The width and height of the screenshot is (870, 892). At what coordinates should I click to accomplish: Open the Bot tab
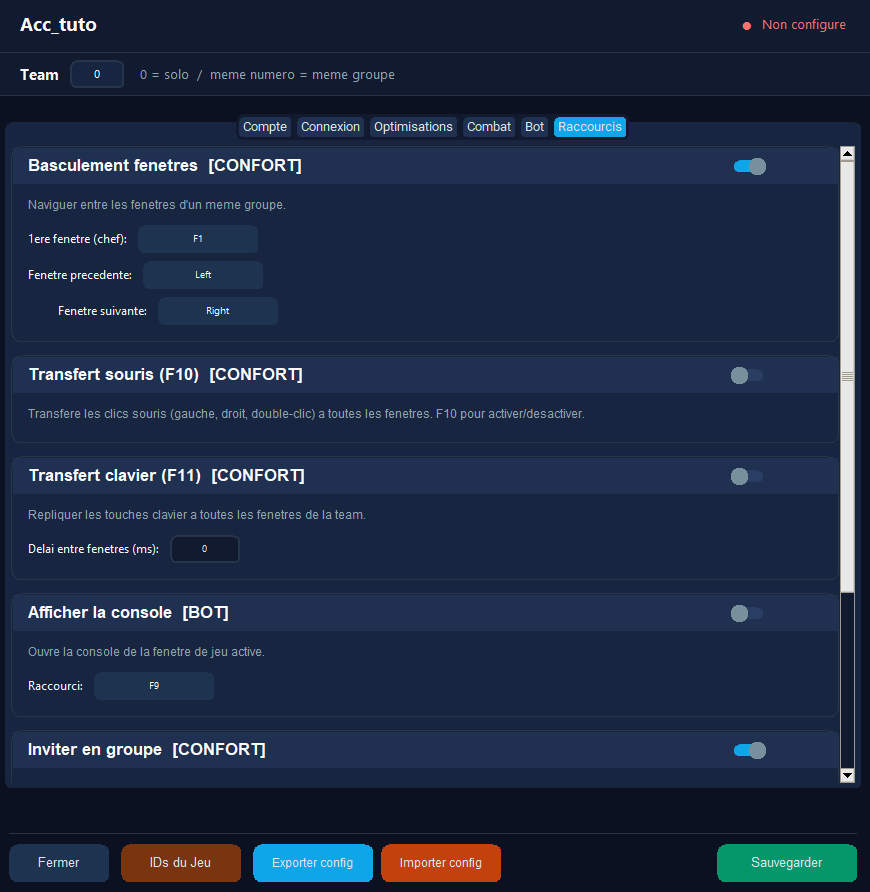(535, 127)
